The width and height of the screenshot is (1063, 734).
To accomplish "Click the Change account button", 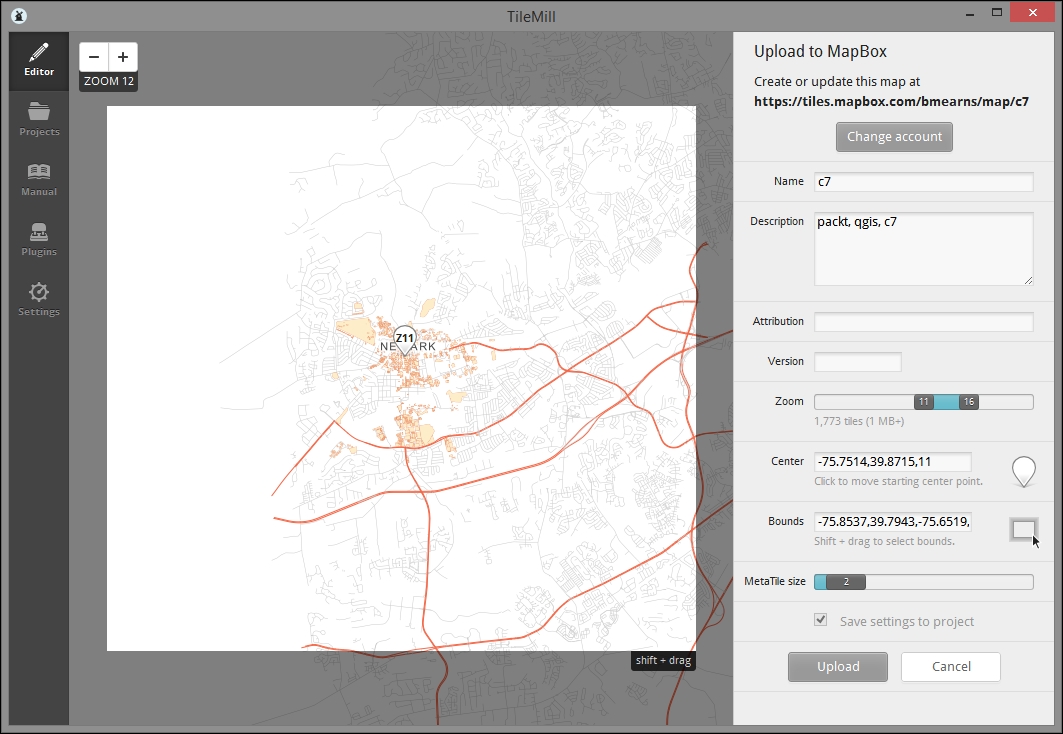I will (x=893, y=137).
